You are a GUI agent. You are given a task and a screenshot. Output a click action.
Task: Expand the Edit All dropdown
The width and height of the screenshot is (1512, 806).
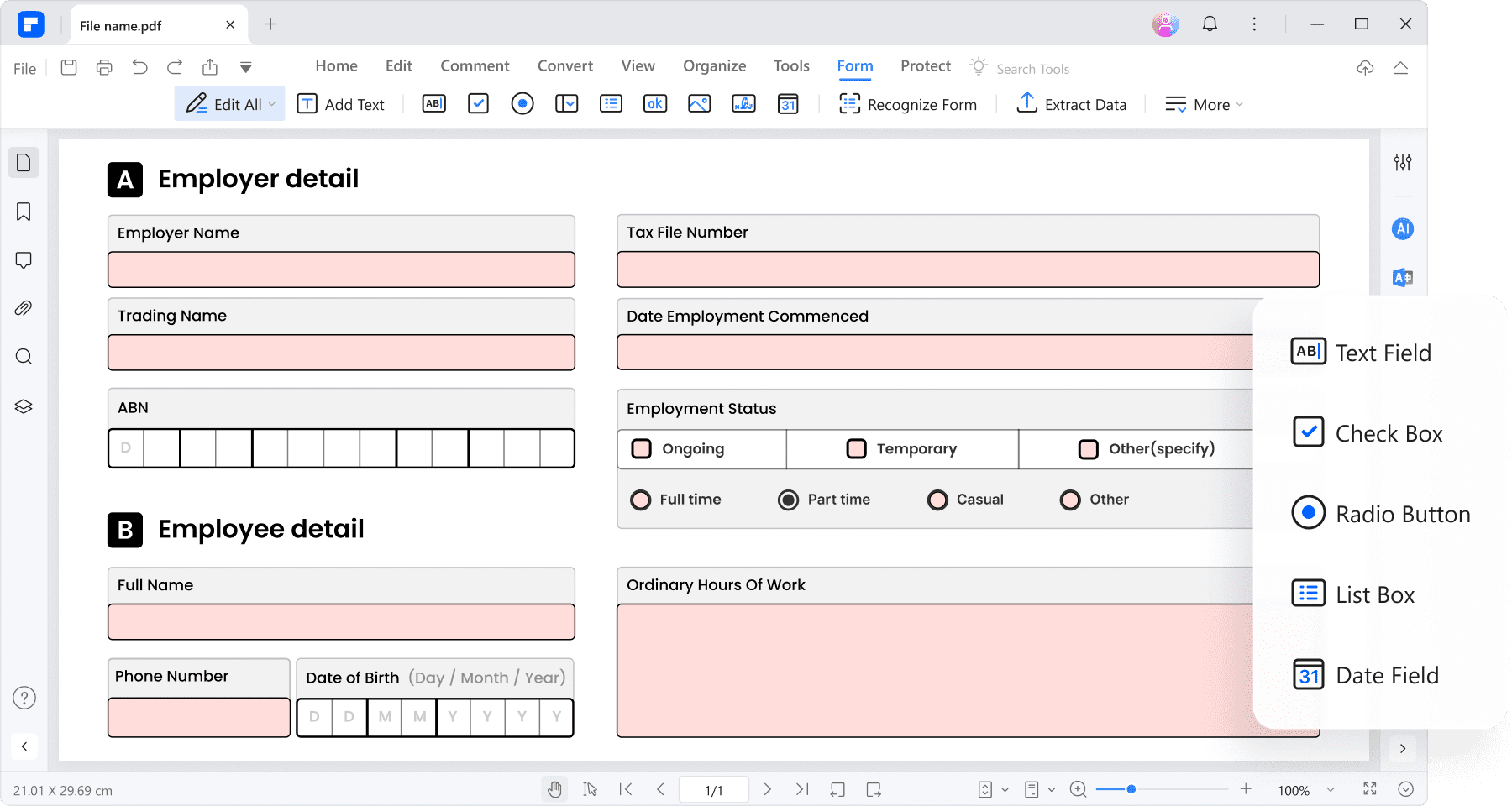[271, 104]
